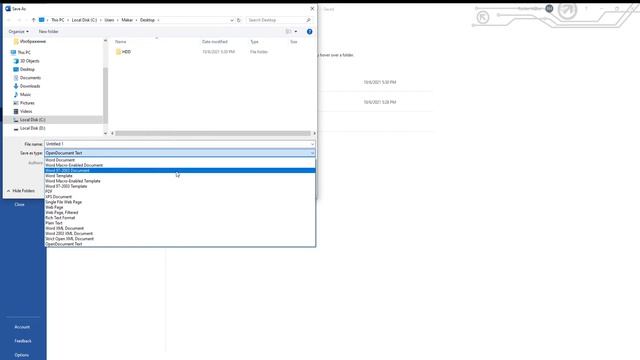Open 3D Objects in the navigation pane
The height and width of the screenshot is (360, 640).
pos(30,61)
